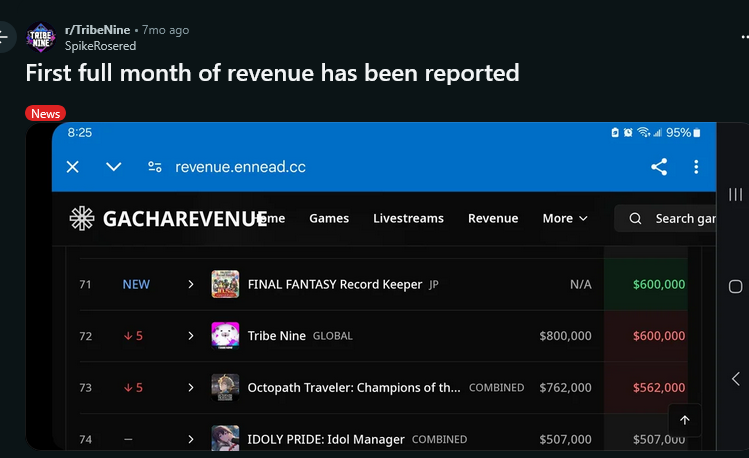Click the search magnifier icon

pyautogui.click(x=635, y=219)
